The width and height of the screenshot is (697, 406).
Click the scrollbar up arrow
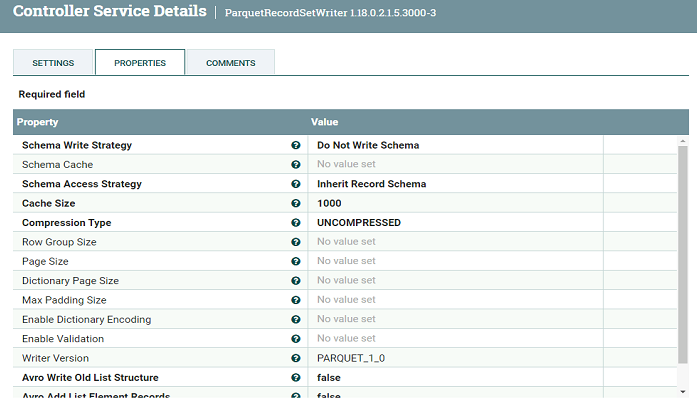pos(683,141)
